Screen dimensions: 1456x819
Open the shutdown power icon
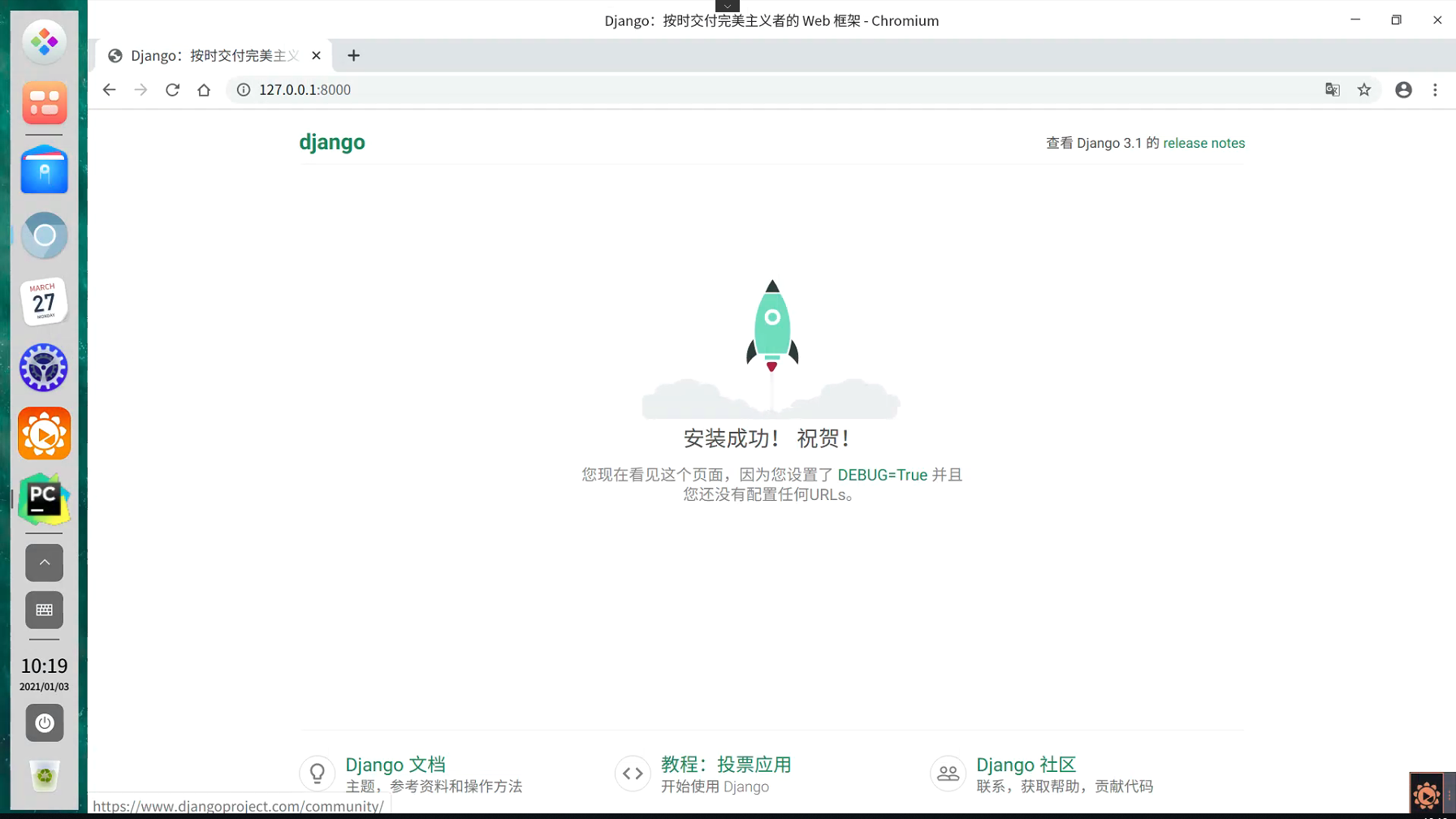click(44, 722)
